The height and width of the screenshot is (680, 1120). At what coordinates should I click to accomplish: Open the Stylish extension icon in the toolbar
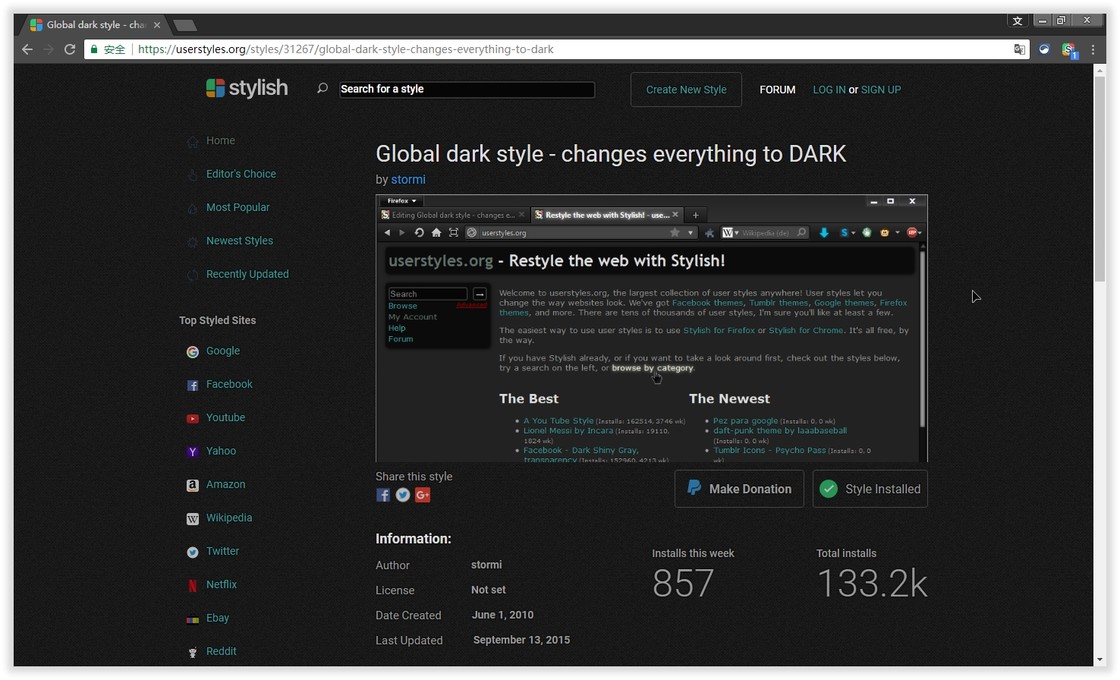(x=1069, y=50)
